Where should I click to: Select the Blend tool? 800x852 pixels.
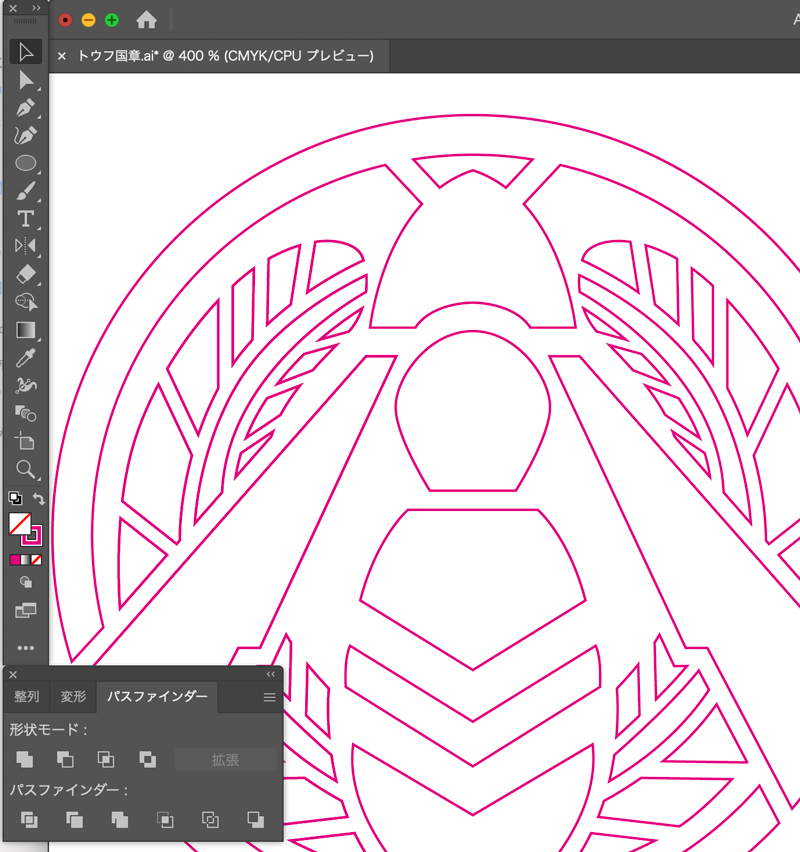click(26, 414)
